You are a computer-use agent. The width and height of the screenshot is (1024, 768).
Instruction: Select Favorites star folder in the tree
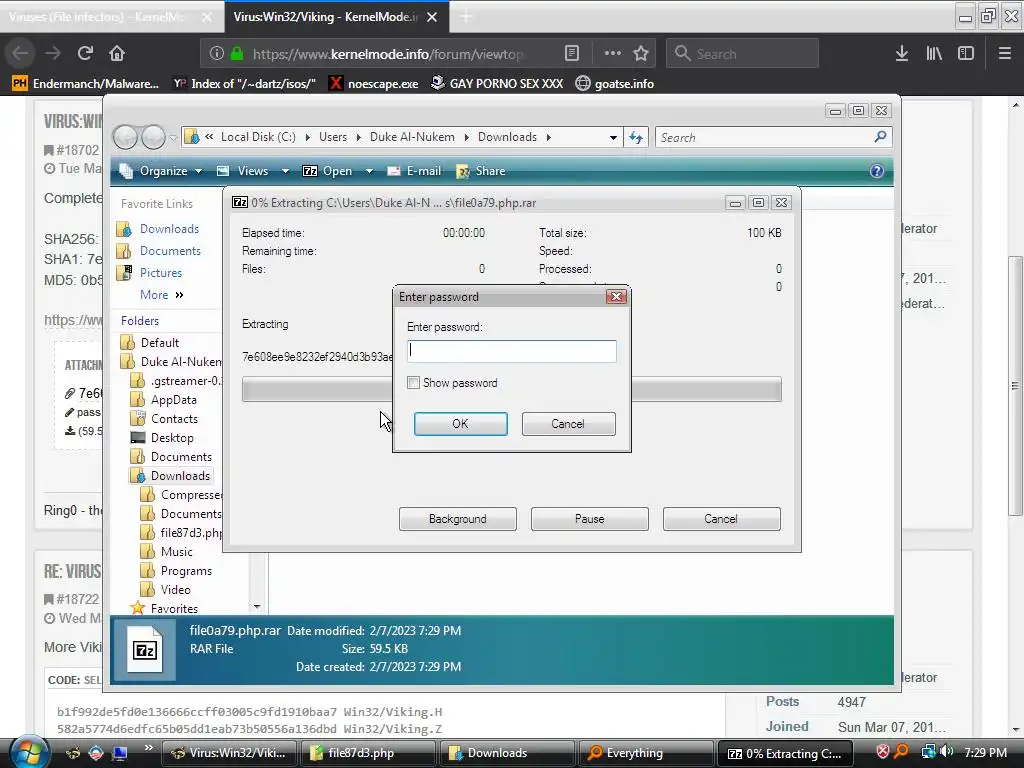point(174,609)
